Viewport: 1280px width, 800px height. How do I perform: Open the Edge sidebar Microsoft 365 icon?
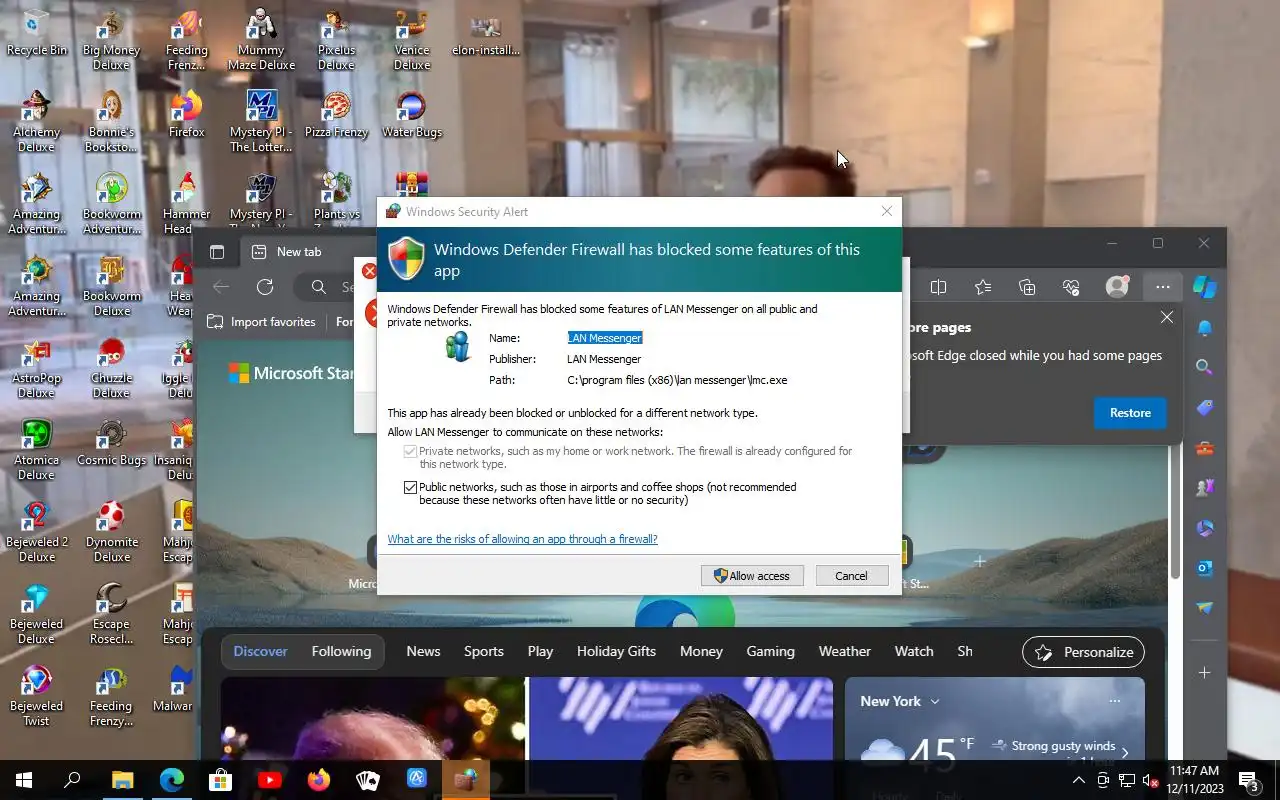coord(1205,528)
